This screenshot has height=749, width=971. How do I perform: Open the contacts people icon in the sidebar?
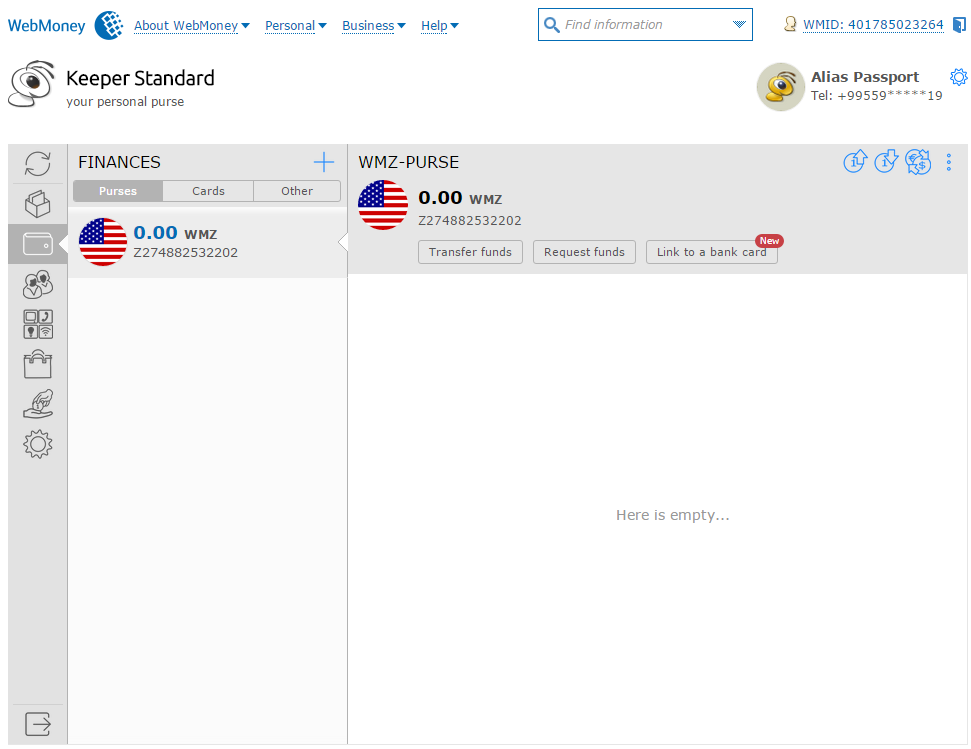click(37, 284)
